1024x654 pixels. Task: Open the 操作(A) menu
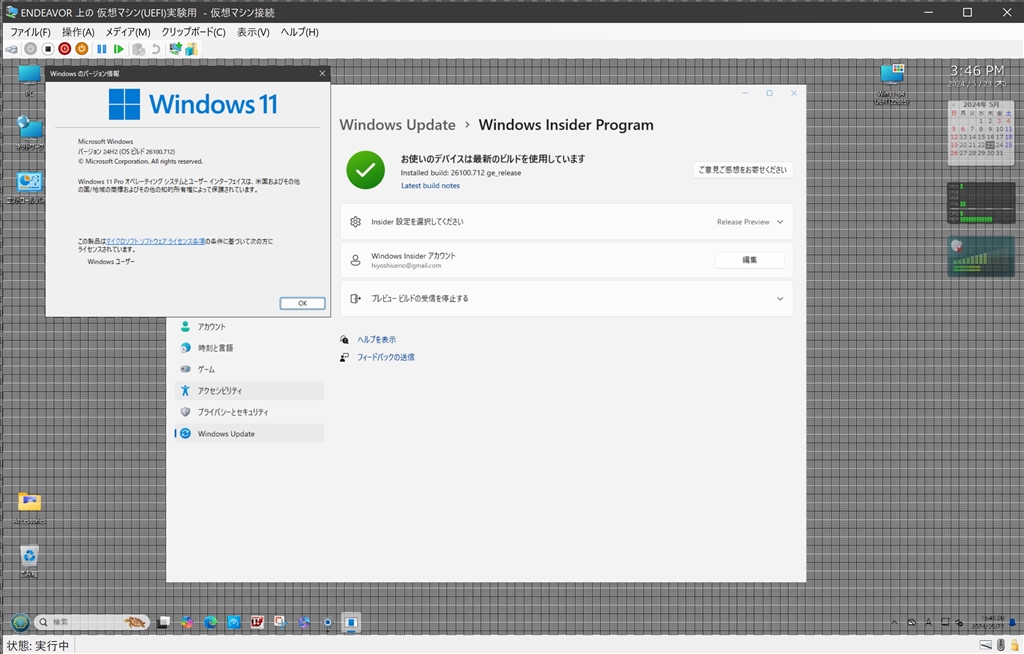(x=78, y=32)
